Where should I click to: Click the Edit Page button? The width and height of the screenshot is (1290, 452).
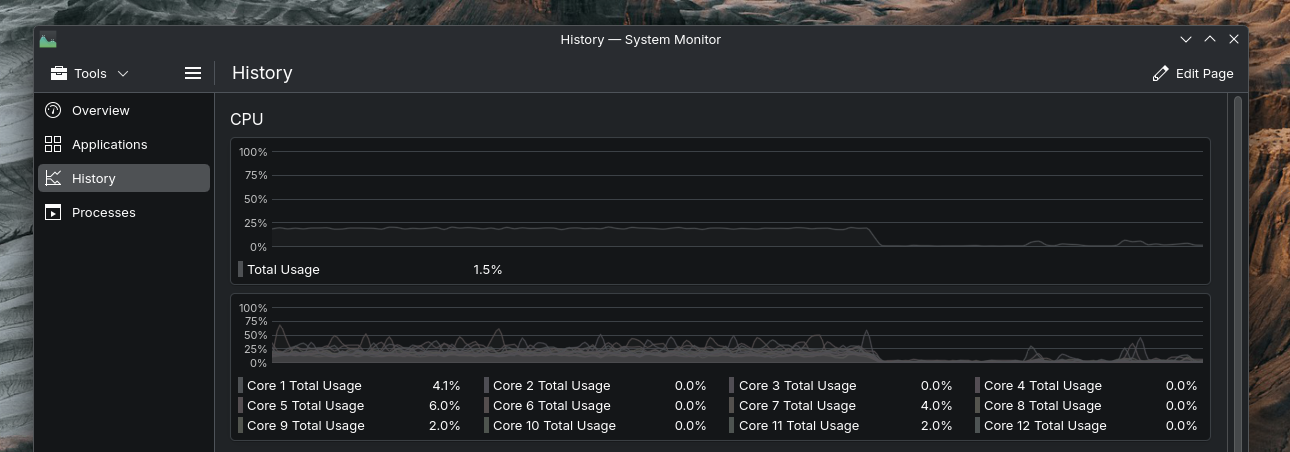coord(1193,74)
